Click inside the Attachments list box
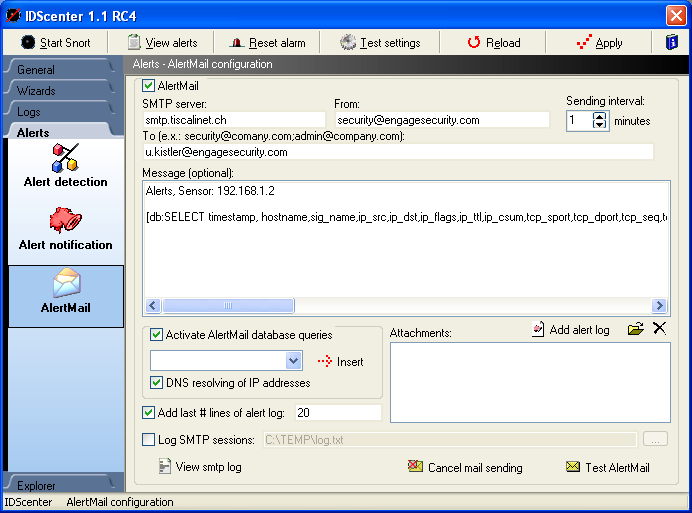The height and width of the screenshot is (513, 692). coord(530,382)
